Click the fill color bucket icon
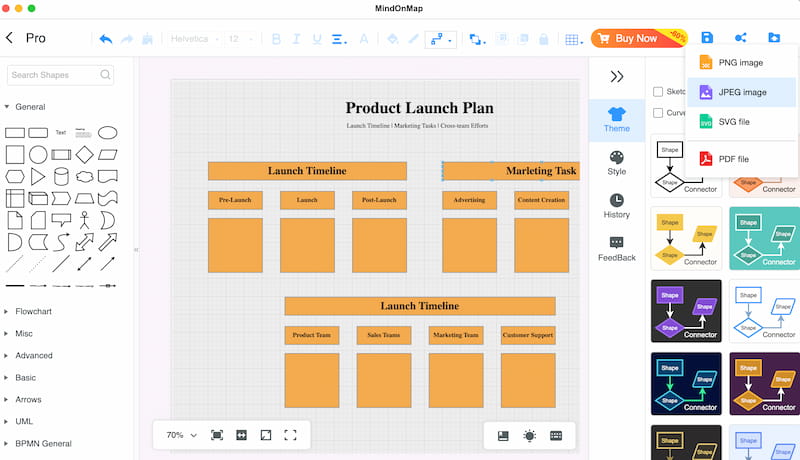The width and height of the screenshot is (800, 460). pos(392,39)
